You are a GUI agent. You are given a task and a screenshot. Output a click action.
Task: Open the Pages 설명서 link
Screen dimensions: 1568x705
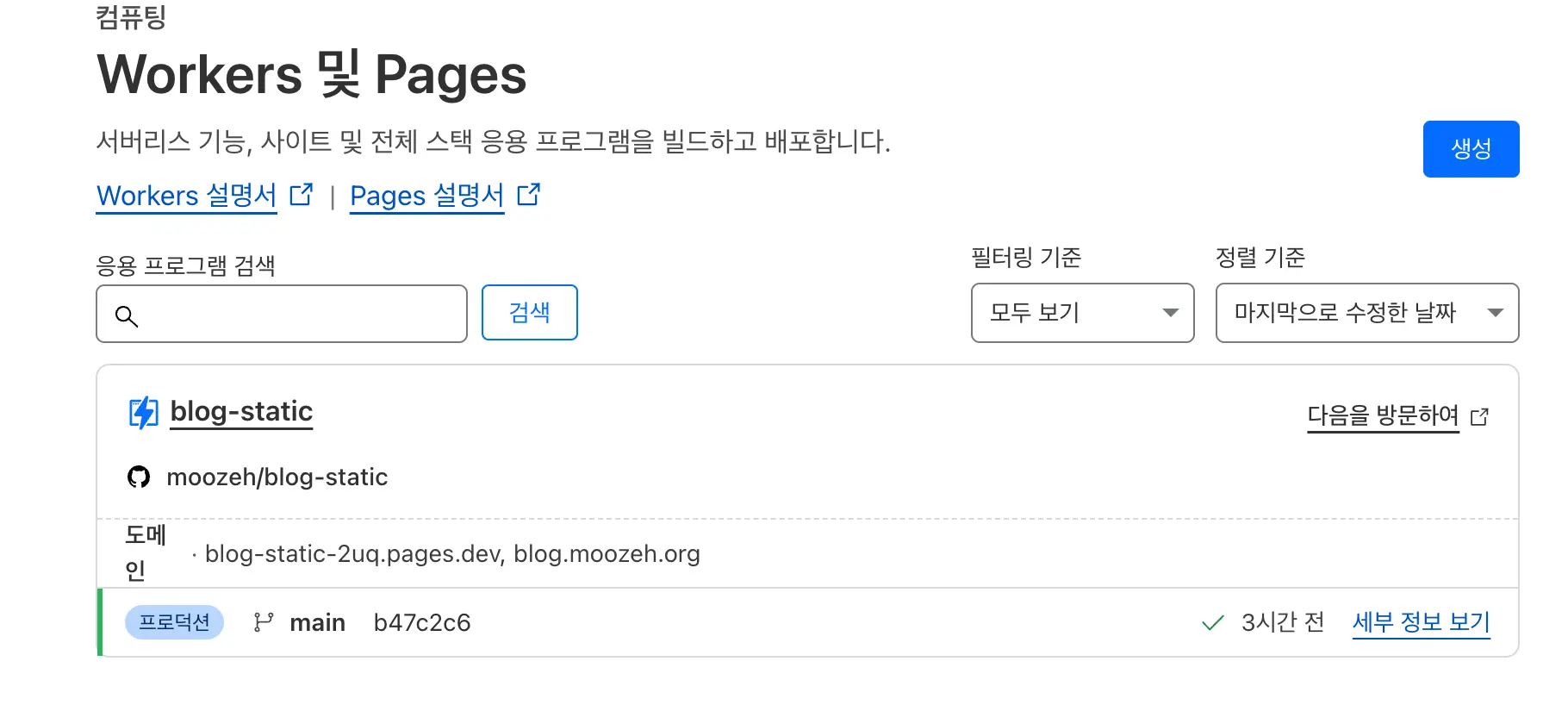pyautogui.click(x=426, y=196)
